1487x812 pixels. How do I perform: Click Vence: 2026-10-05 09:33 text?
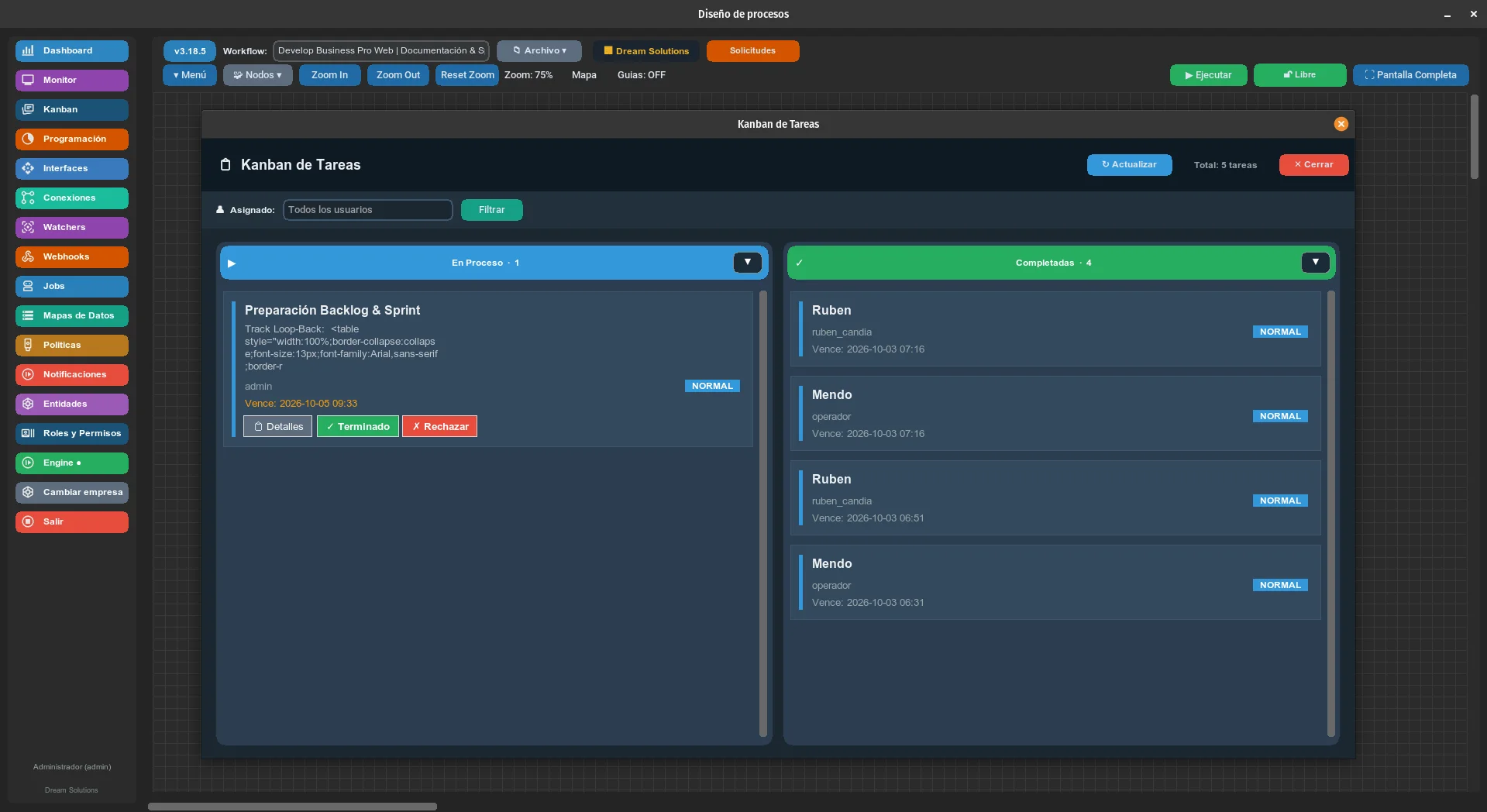coord(301,404)
